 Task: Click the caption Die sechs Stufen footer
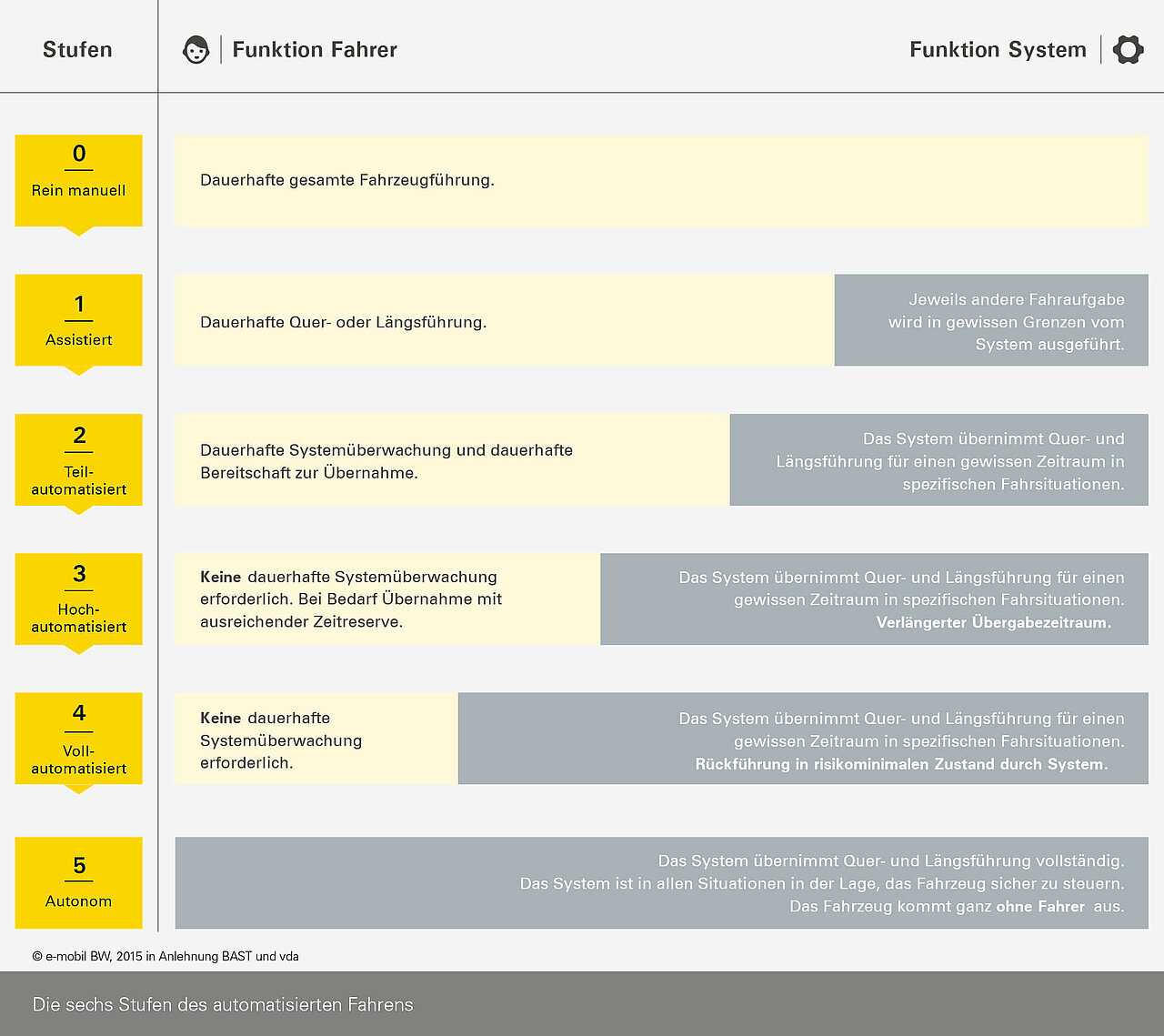point(223,1004)
